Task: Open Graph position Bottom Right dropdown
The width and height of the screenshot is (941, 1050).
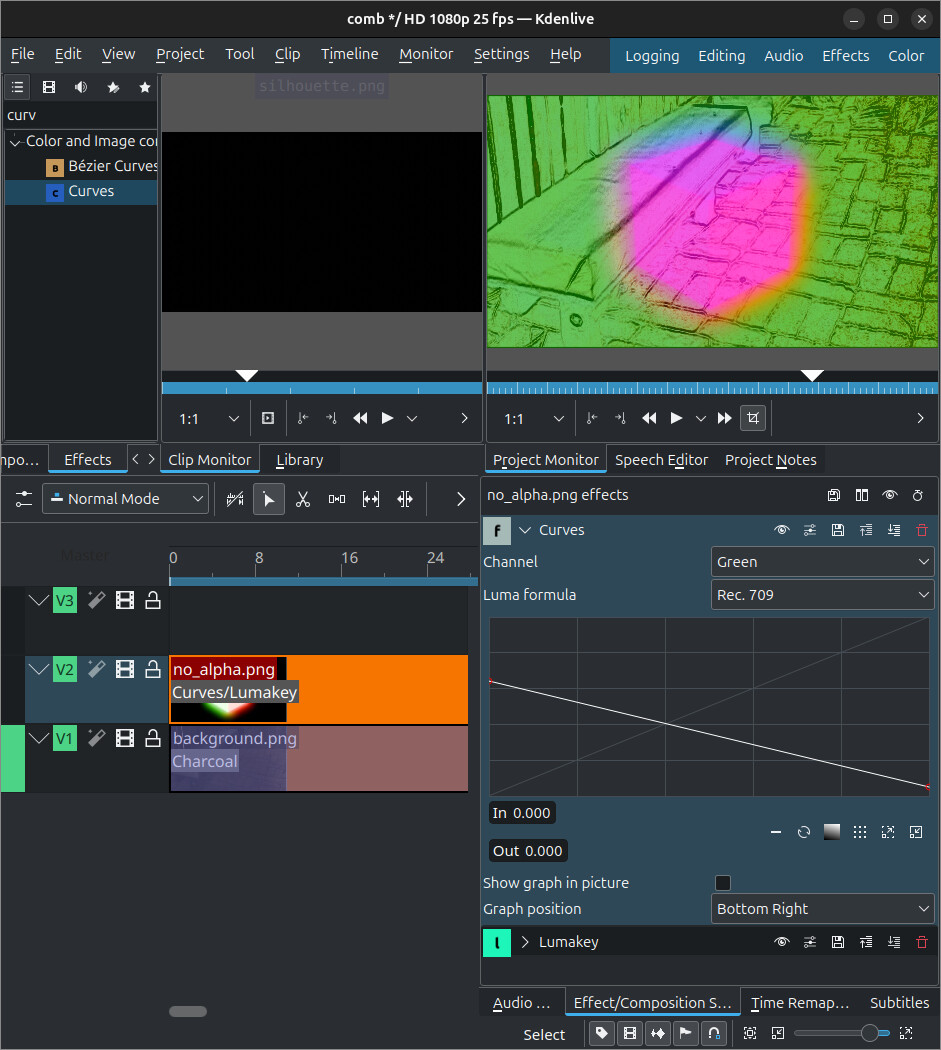Action: [x=822, y=909]
